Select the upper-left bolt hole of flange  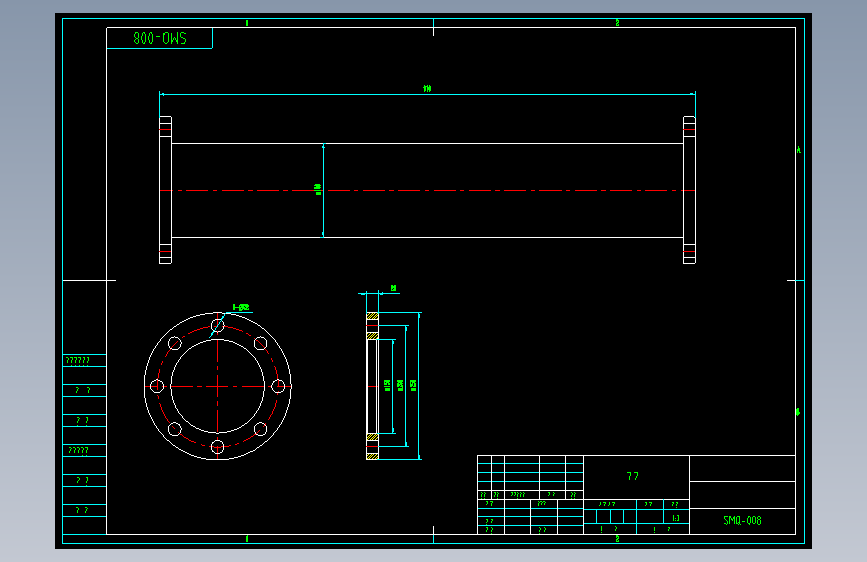(x=175, y=344)
